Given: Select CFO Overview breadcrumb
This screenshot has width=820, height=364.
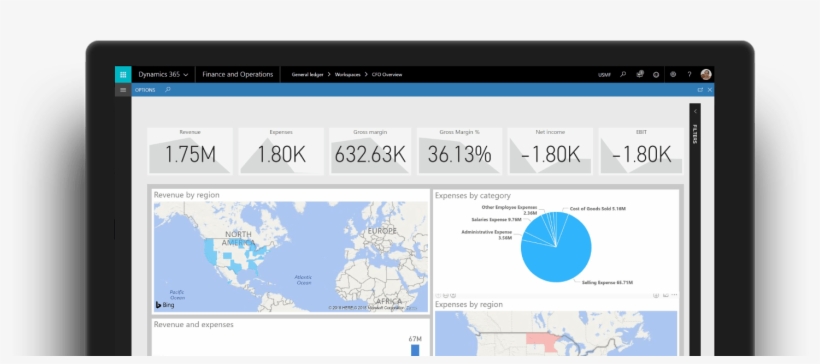Looking at the screenshot, I should point(387,75).
